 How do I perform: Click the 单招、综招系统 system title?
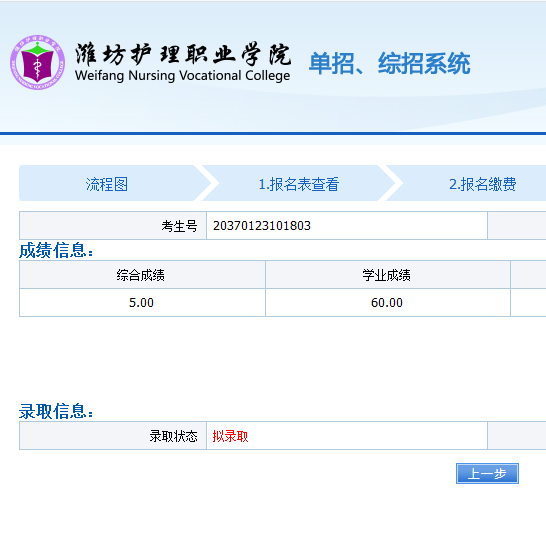click(389, 63)
